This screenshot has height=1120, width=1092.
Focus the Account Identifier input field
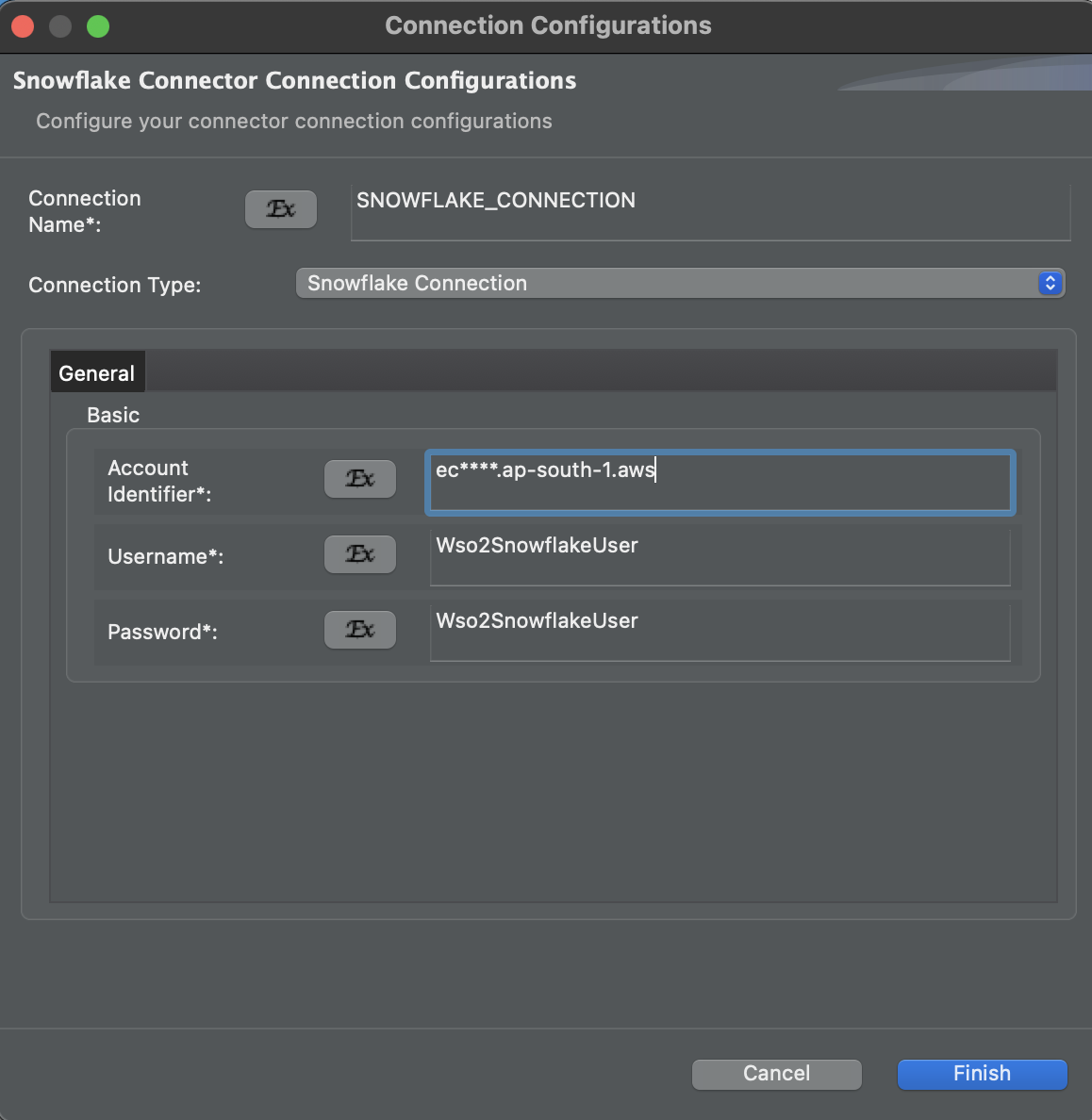[720, 482]
